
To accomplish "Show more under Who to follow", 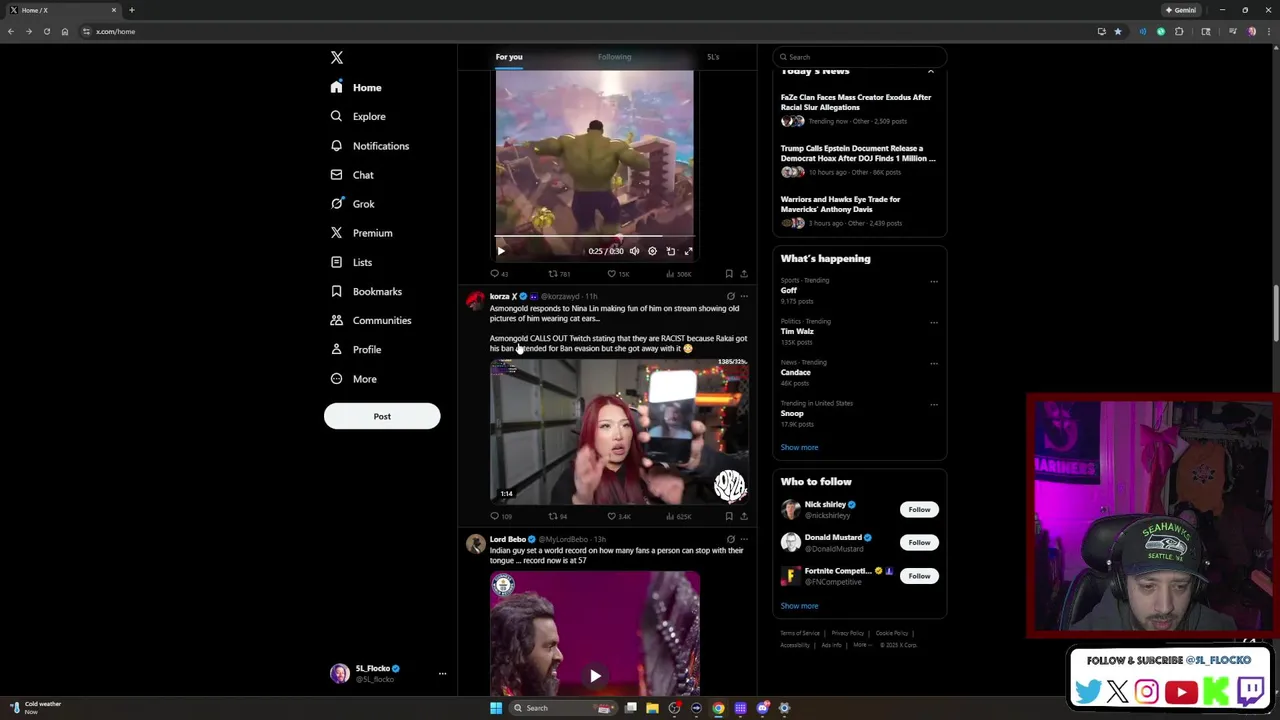I will tap(799, 606).
